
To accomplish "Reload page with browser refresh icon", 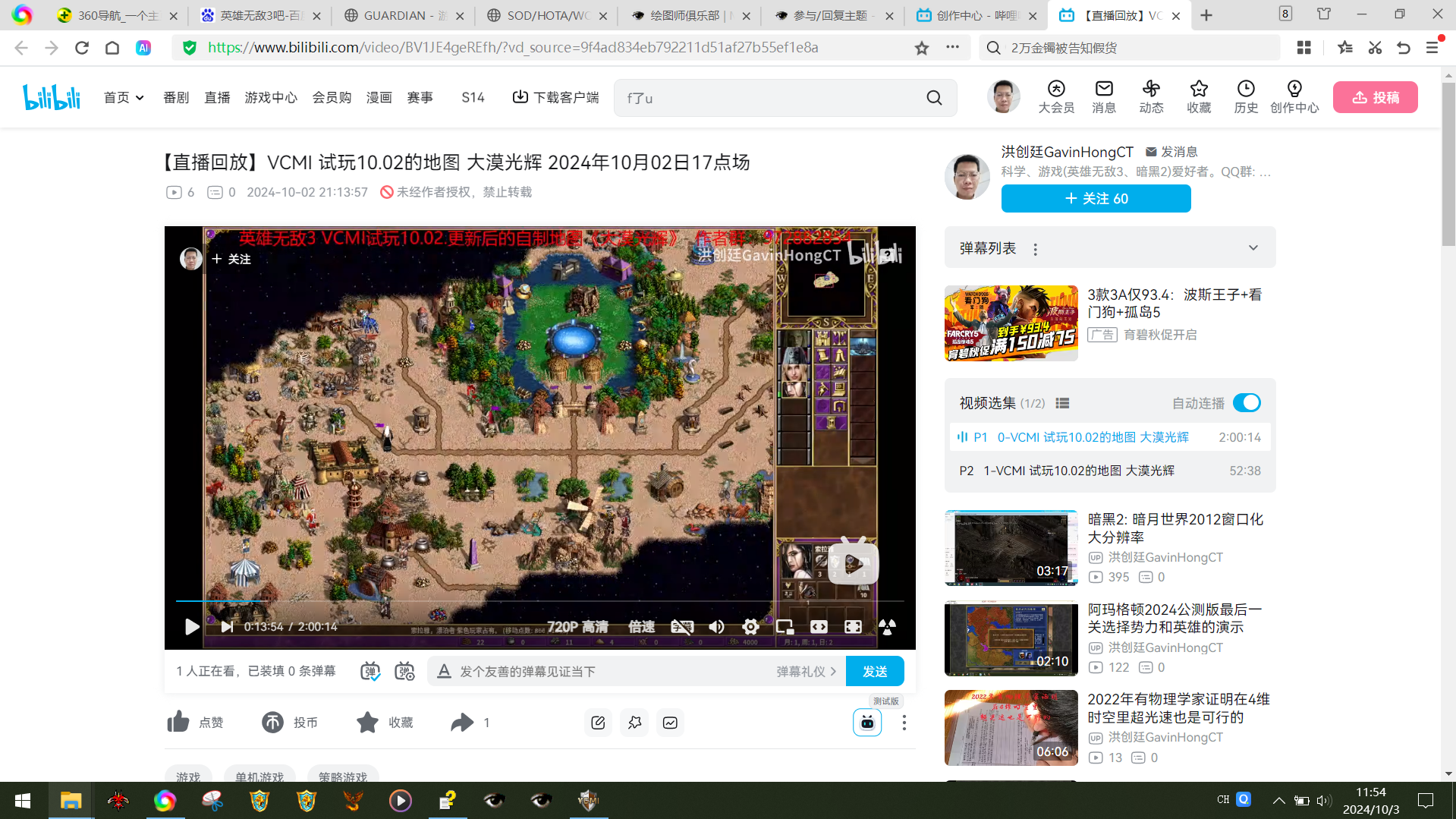I will point(81,48).
